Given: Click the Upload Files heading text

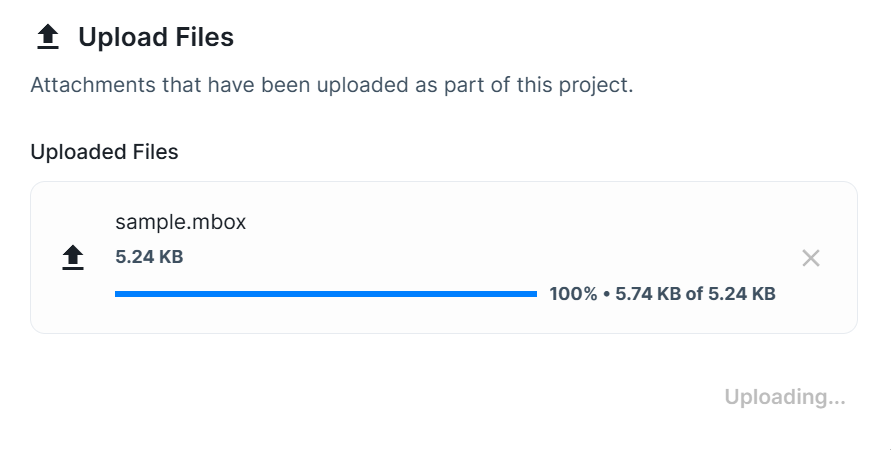Looking at the screenshot, I should [156, 38].
